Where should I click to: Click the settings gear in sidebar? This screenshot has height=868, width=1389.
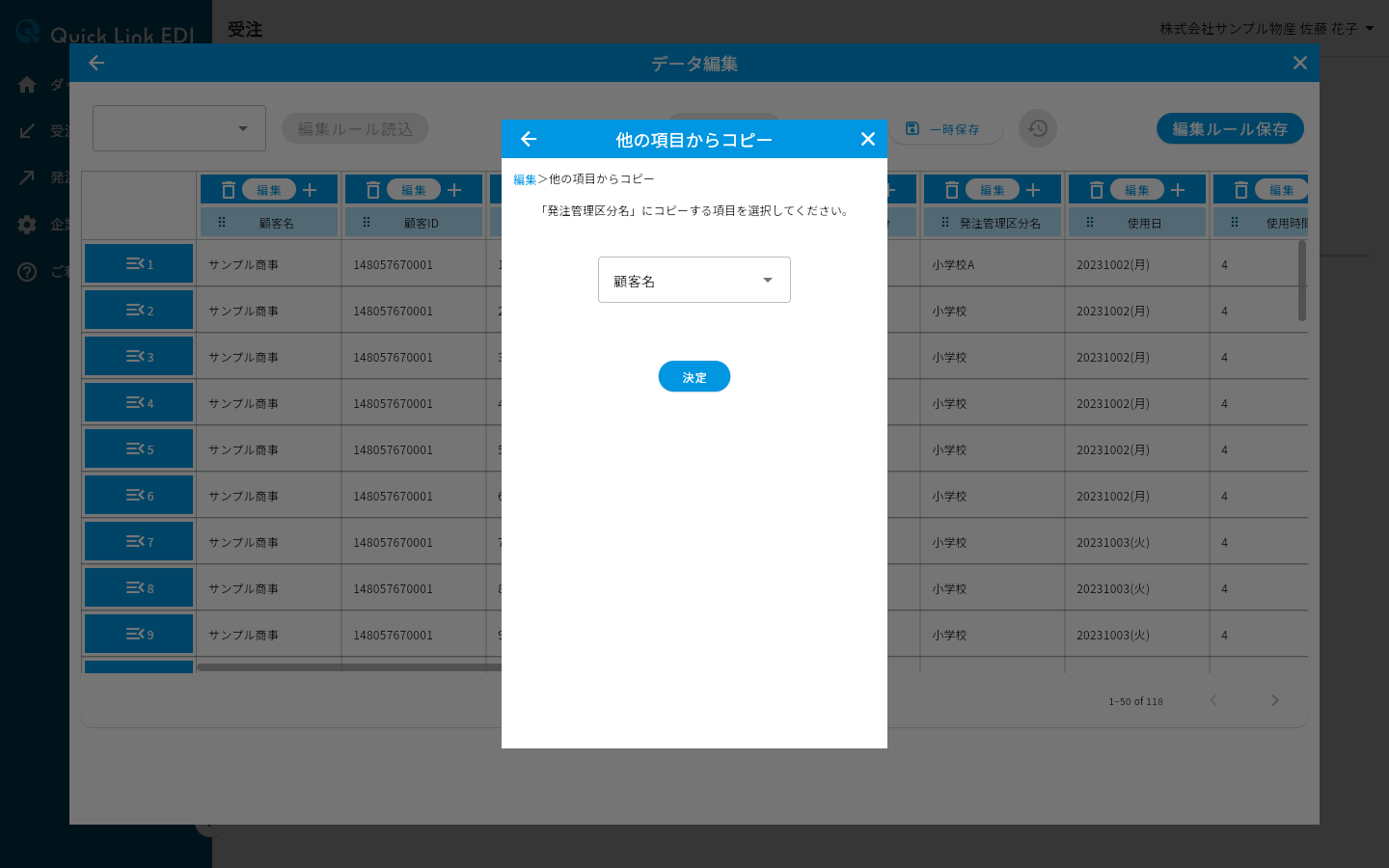click(x=27, y=225)
